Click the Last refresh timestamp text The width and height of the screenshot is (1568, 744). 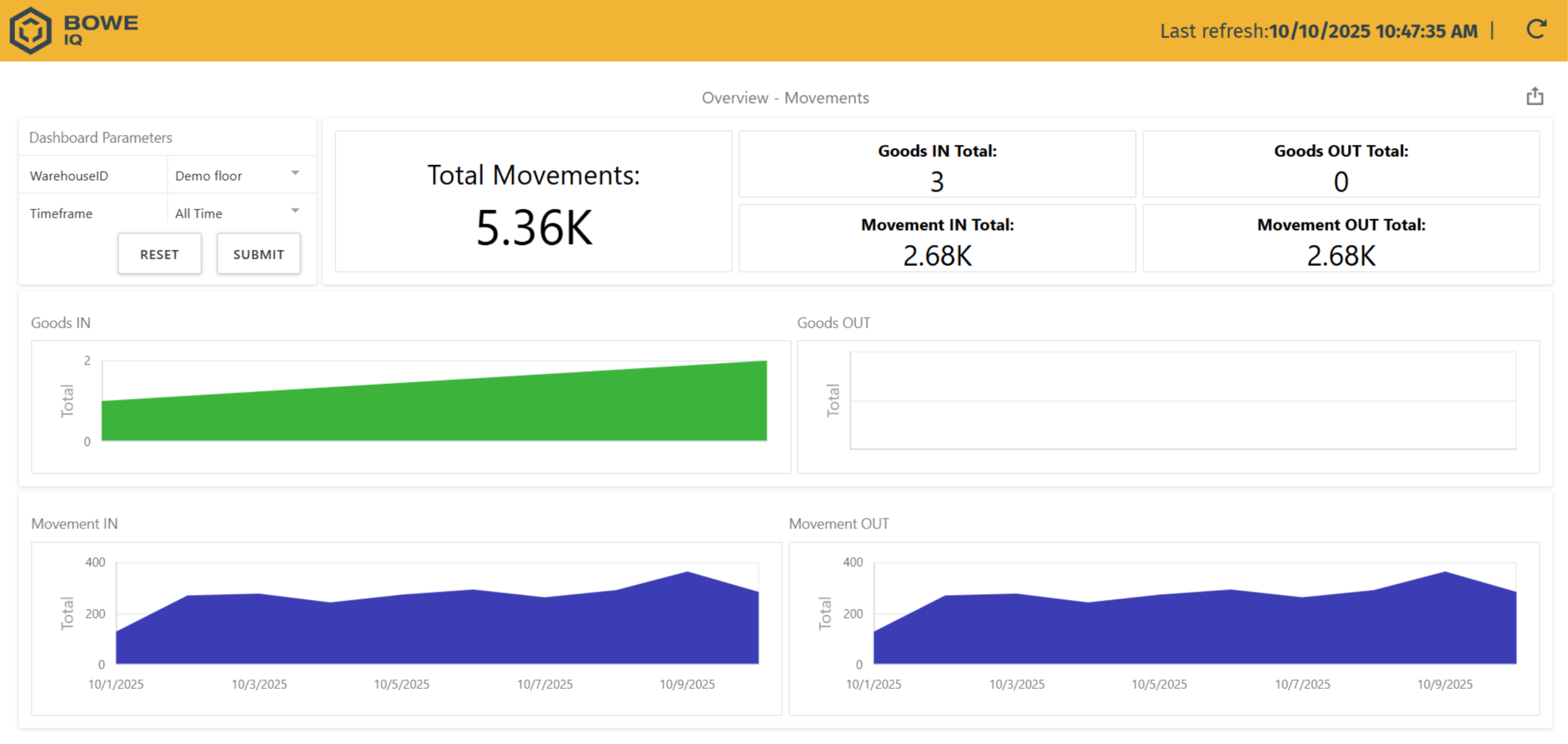point(1318,31)
